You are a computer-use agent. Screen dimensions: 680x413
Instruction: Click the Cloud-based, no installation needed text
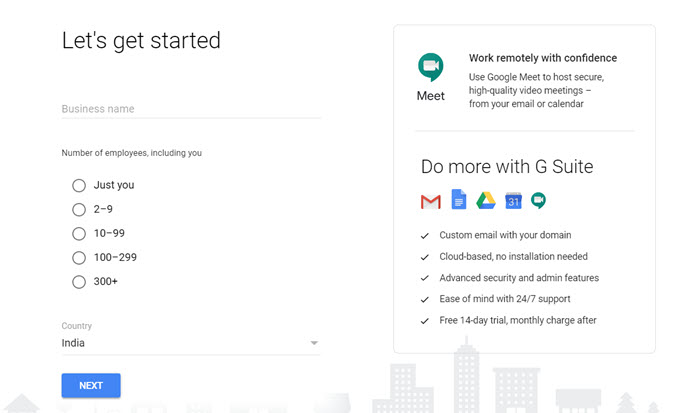pos(513,256)
